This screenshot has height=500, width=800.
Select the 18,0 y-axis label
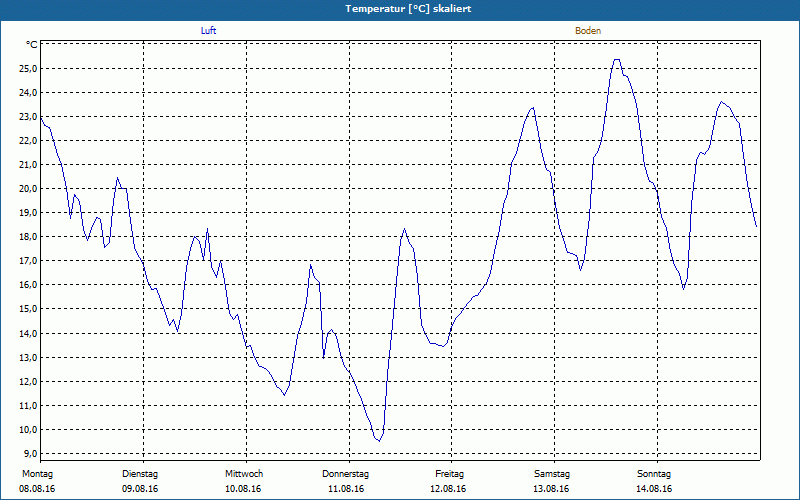[29, 236]
